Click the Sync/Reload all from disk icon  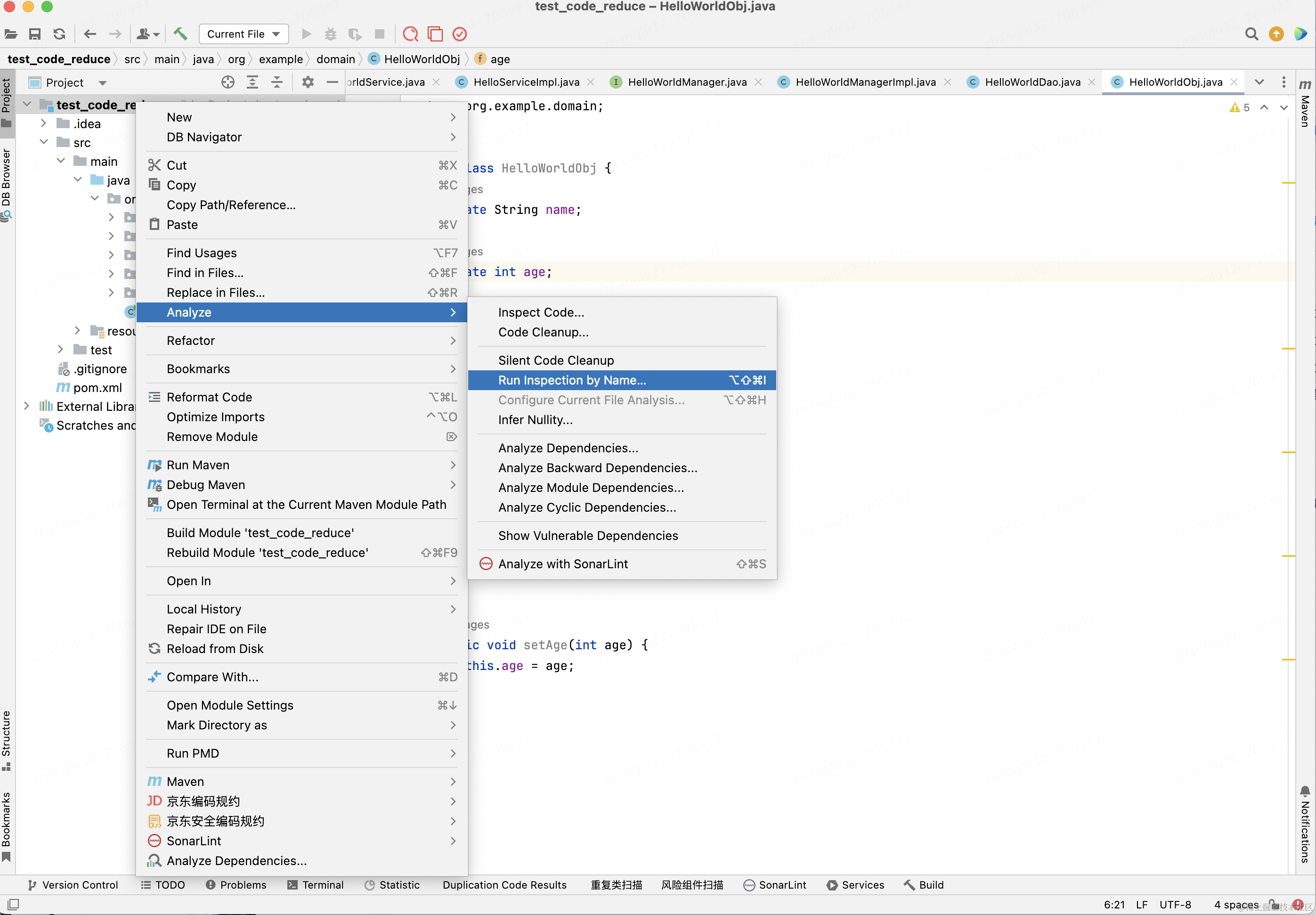point(59,34)
